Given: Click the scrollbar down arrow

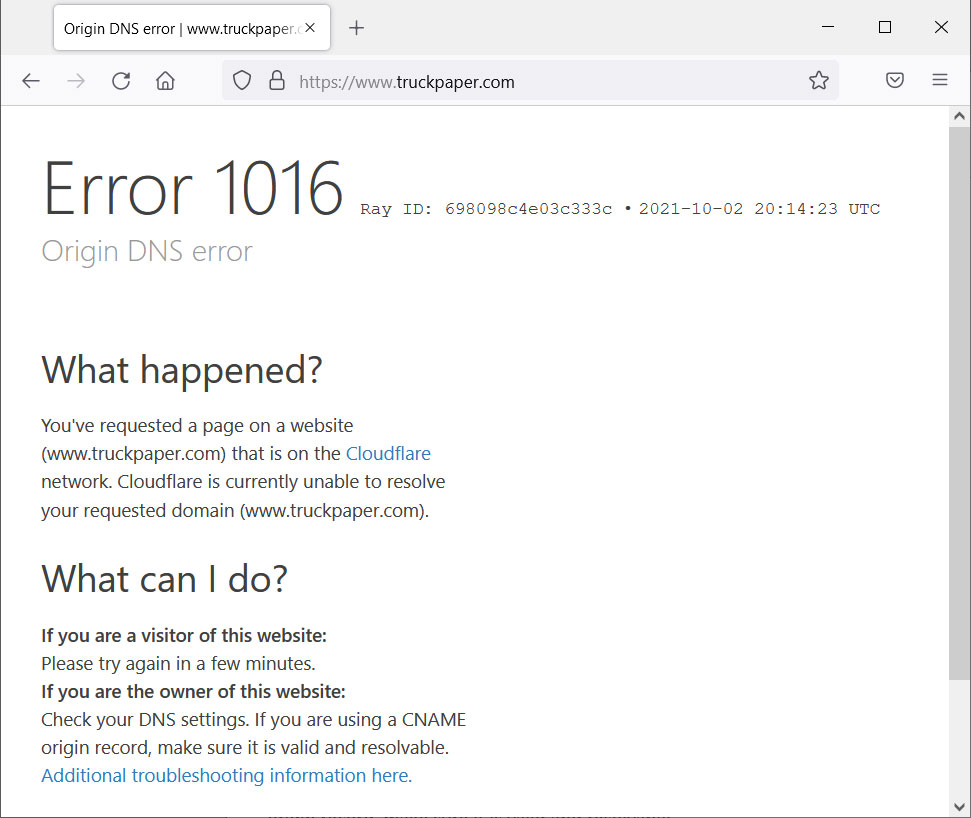Looking at the screenshot, I should click(x=959, y=806).
